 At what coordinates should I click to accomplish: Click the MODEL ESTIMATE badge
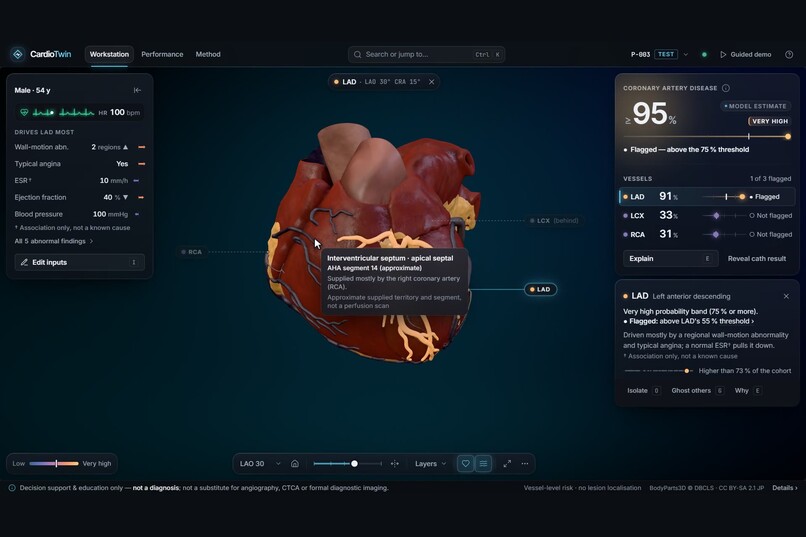coord(755,106)
